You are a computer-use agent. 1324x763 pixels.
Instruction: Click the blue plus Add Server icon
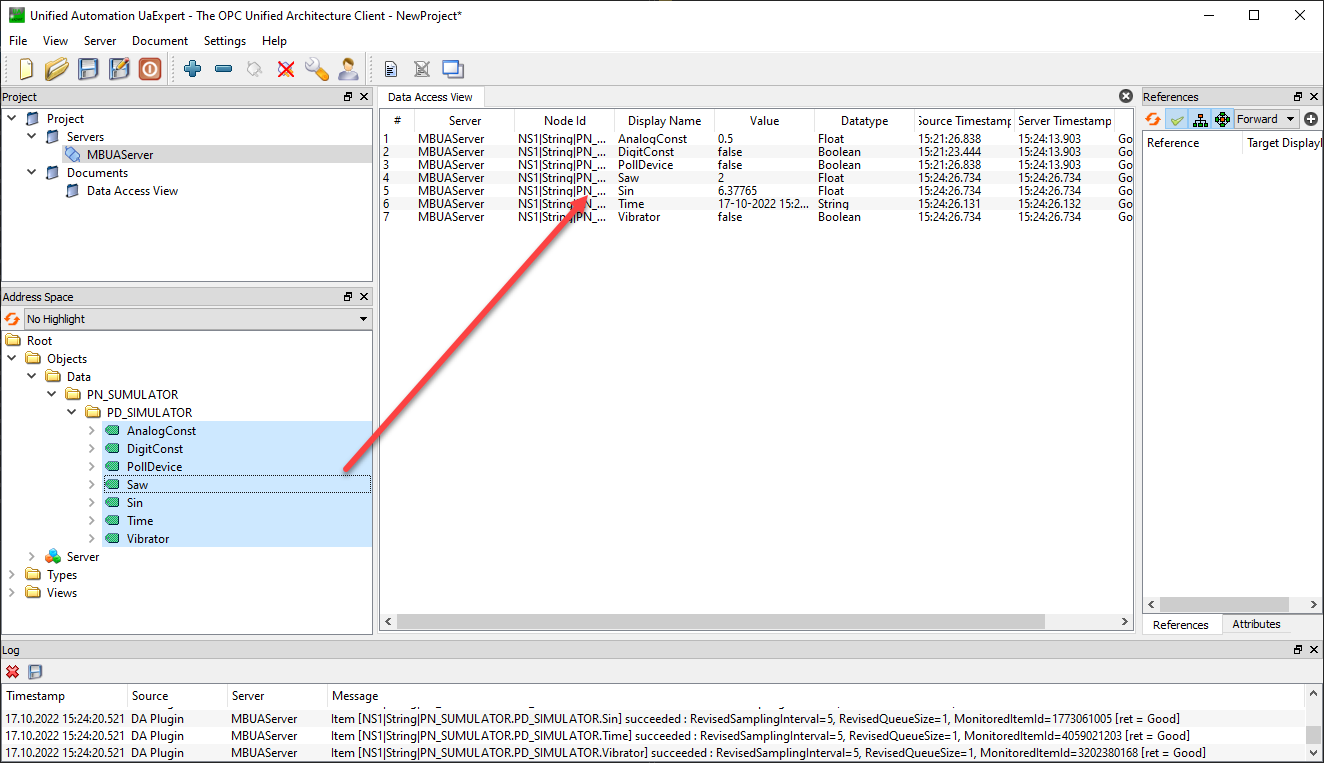(193, 69)
